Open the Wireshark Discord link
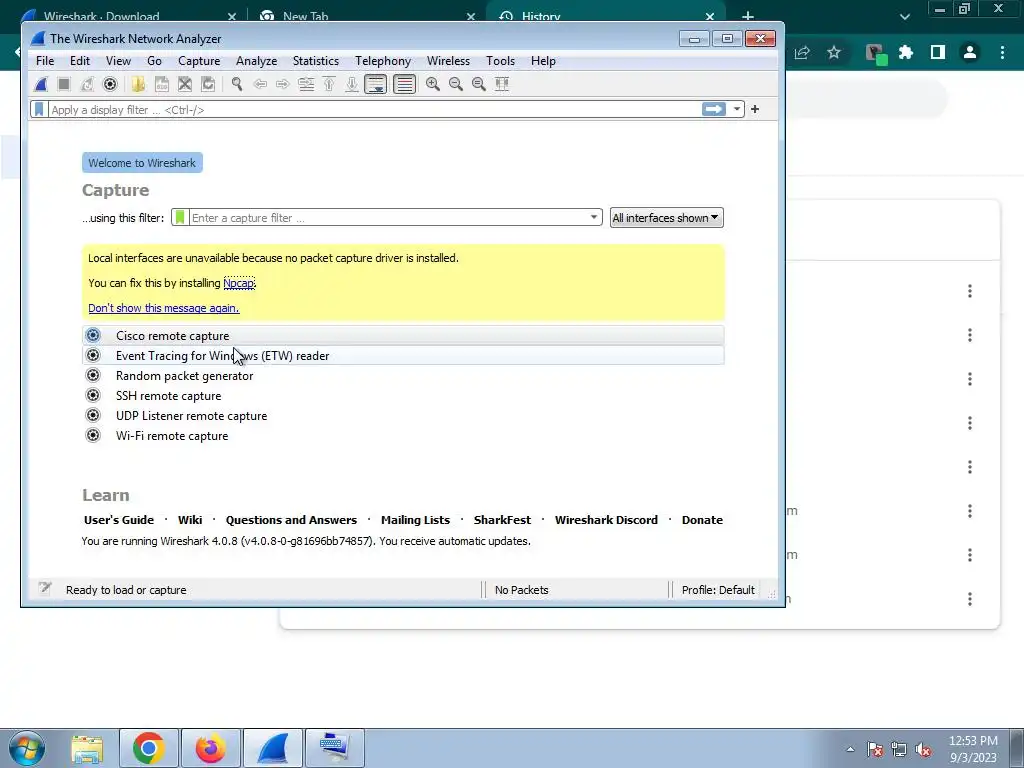Viewport: 1024px width, 768px height. tap(606, 520)
